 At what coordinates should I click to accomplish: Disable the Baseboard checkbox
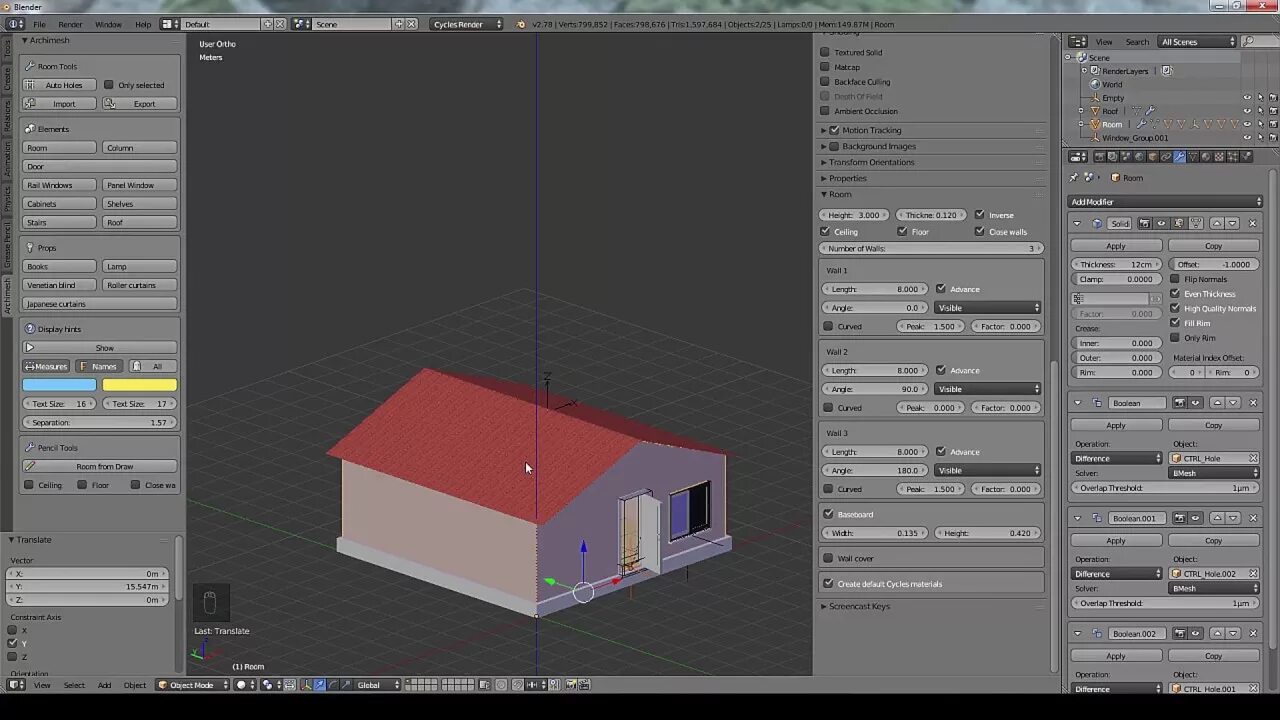[x=828, y=514]
